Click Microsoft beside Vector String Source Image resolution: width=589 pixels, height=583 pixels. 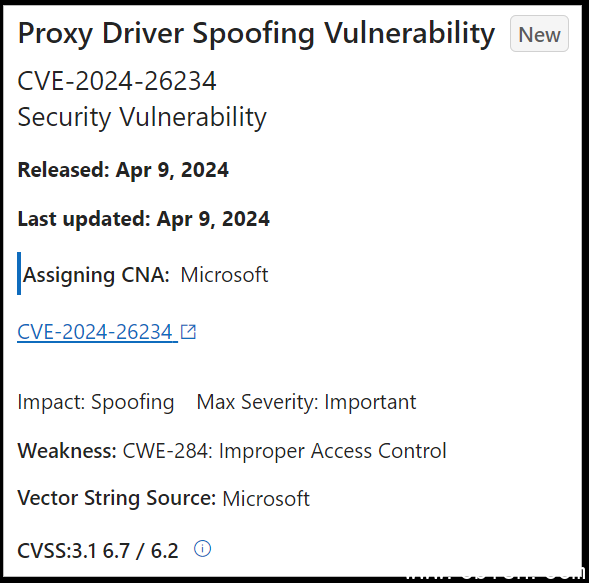tap(266, 499)
